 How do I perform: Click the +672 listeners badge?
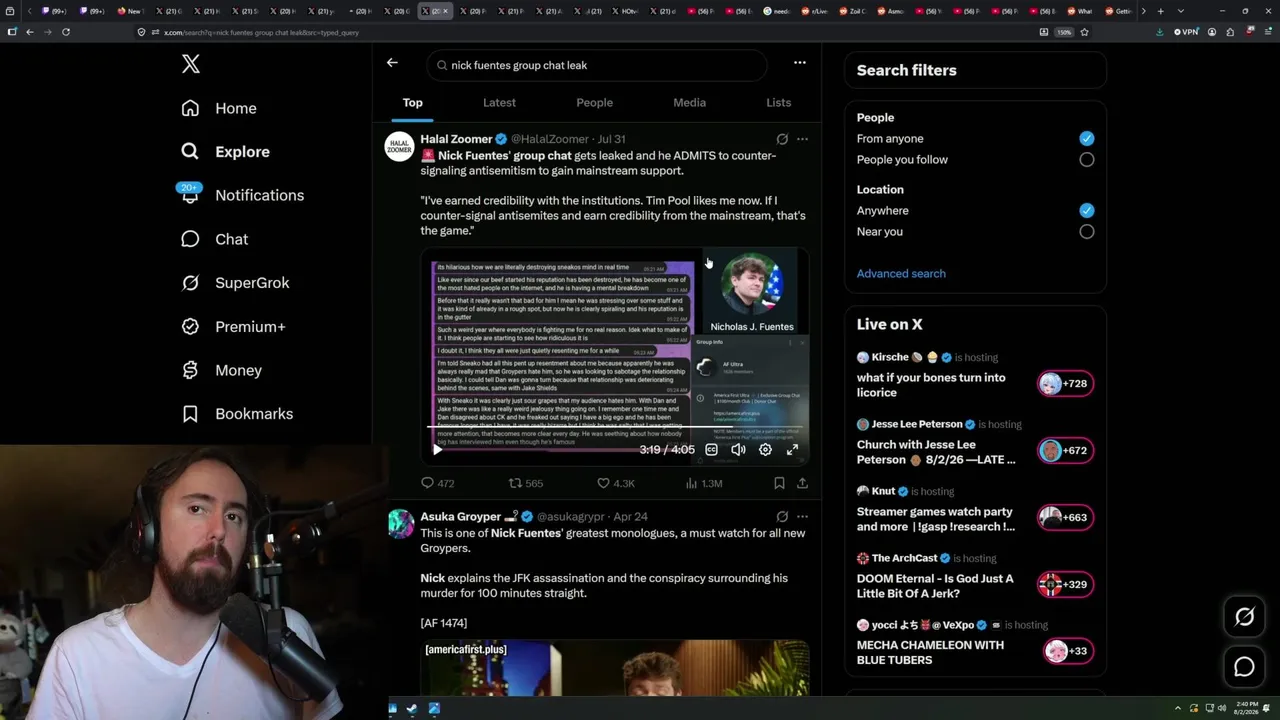click(x=1065, y=451)
